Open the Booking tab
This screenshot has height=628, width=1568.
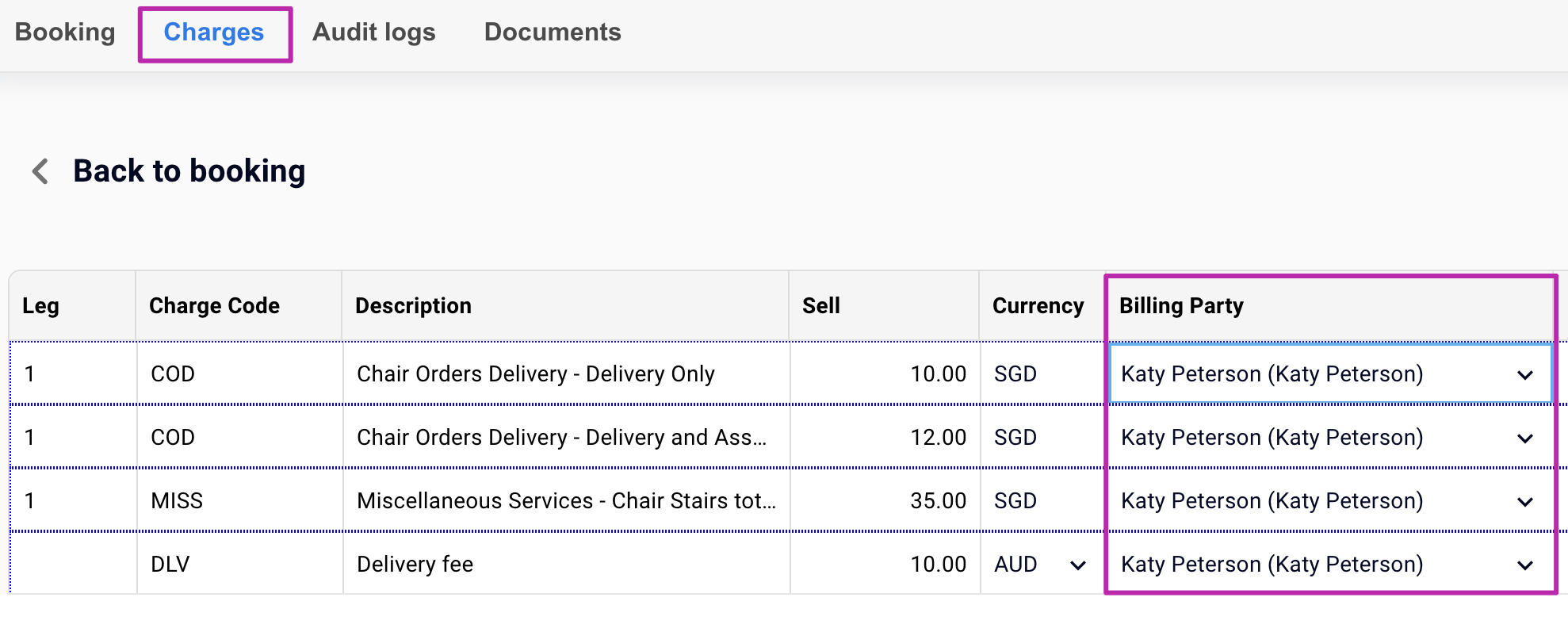(65, 32)
